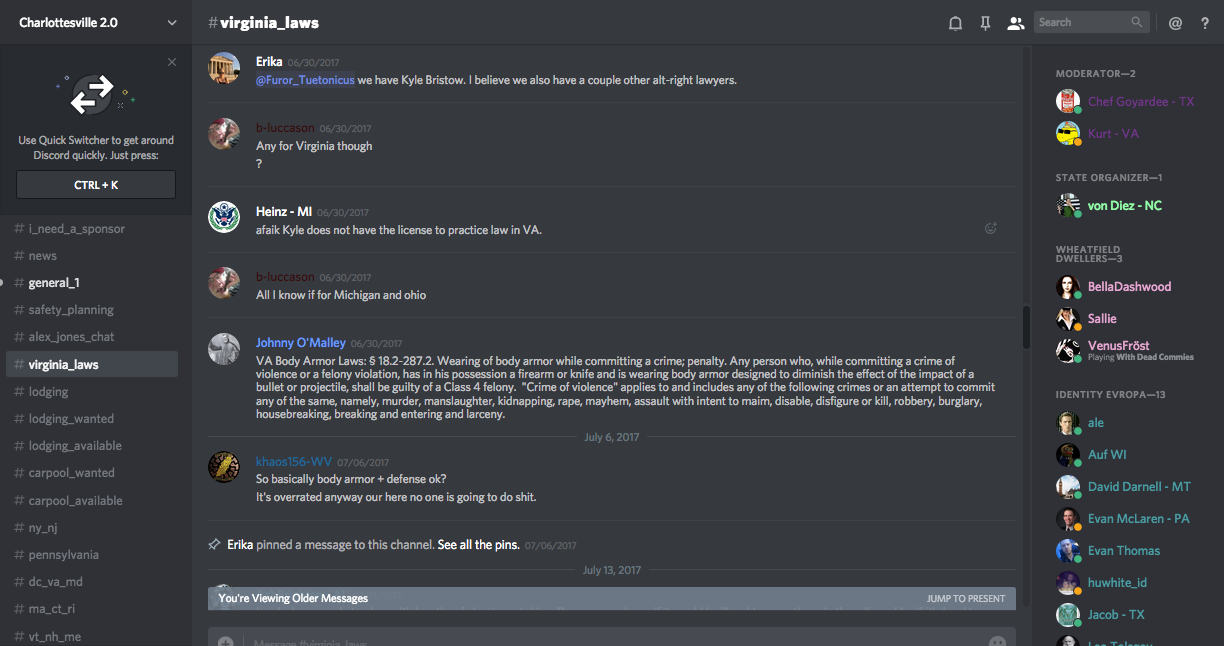The height and width of the screenshot is (646, 1224).
Task: Add reaction to Heinz - MI message
Action: pyautogui.click(x=991, y=228)
